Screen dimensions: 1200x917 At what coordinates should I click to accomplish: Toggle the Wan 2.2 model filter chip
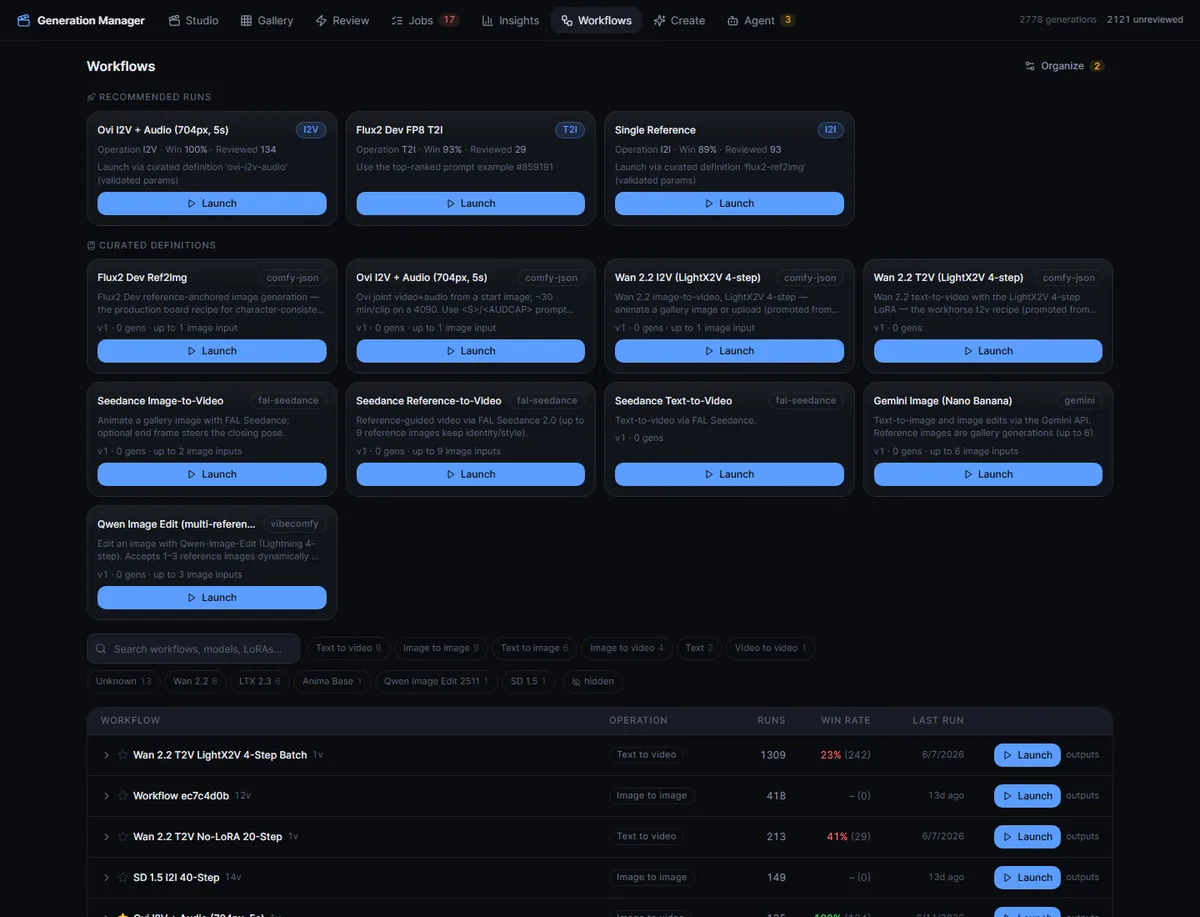pos(195,681)
